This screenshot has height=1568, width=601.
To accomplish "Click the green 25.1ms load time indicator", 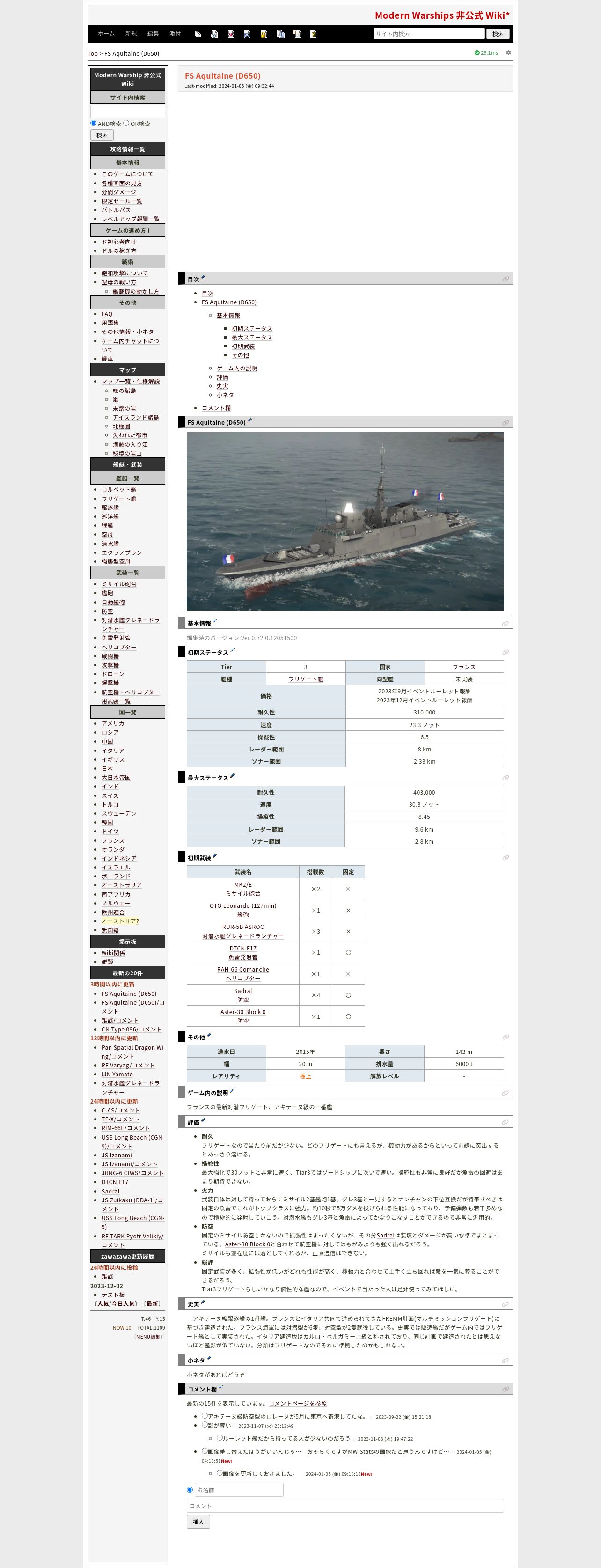I will click(x=486, y=53).
